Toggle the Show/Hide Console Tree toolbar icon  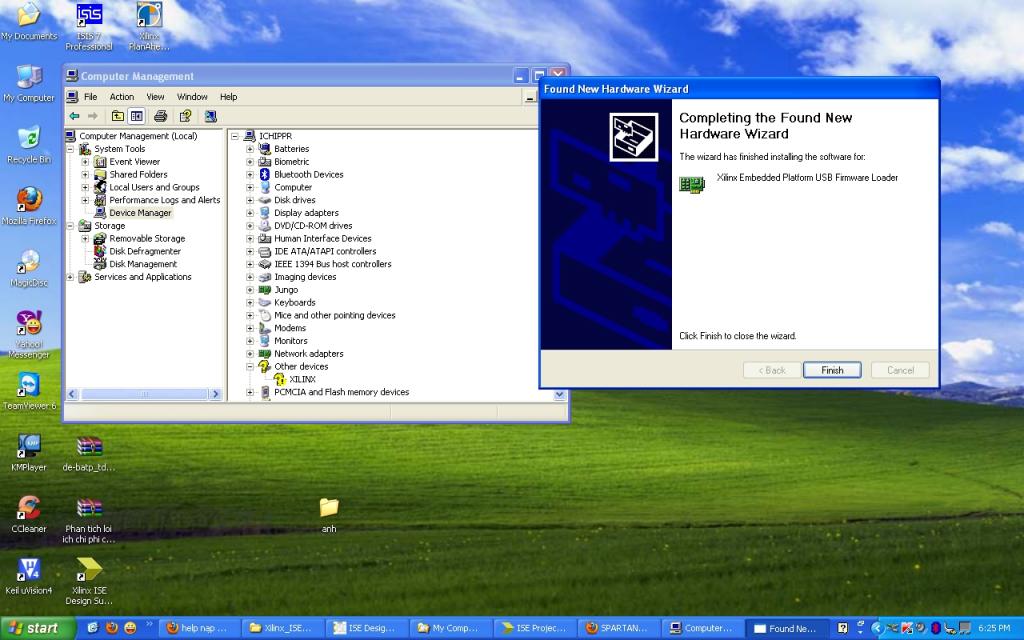(136, 116)
